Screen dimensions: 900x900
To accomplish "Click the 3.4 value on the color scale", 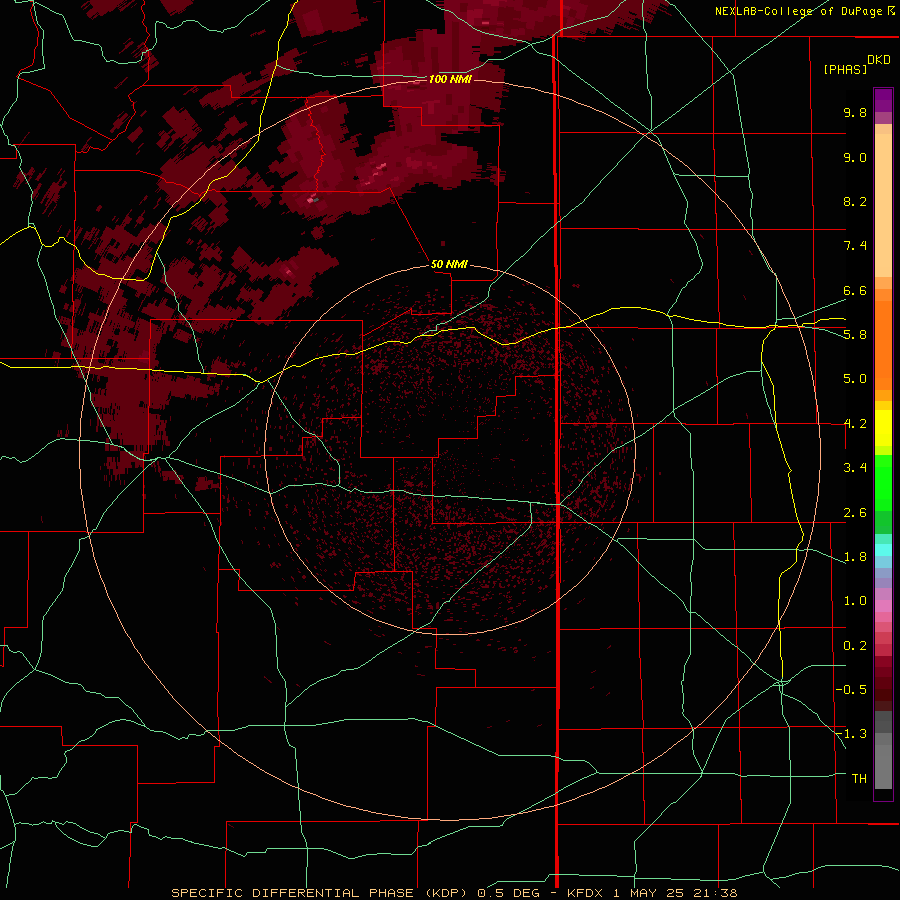I will 855,468.
